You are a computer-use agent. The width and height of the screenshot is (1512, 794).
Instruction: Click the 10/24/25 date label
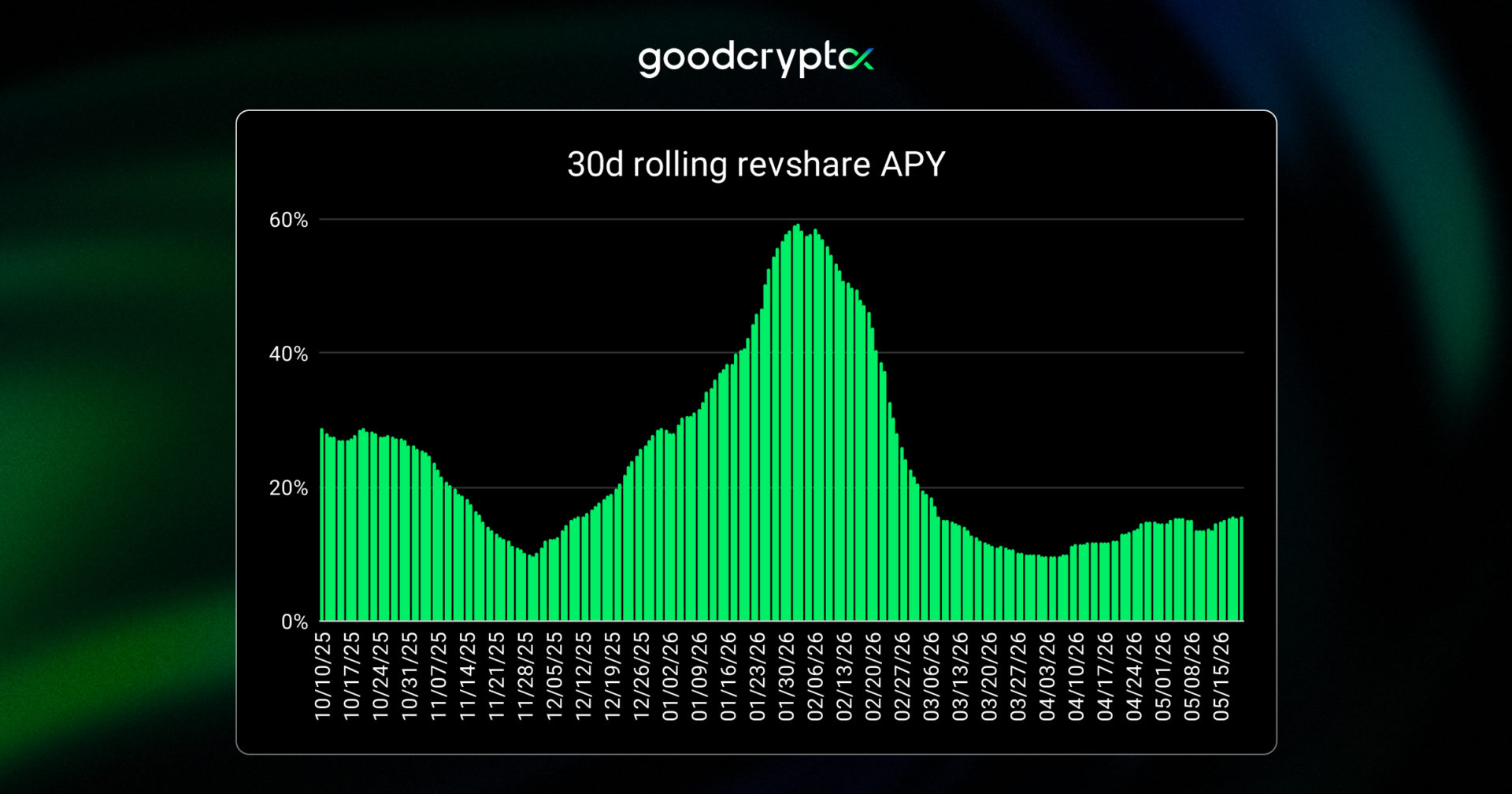pyautogui.click(x=381, y=676)
